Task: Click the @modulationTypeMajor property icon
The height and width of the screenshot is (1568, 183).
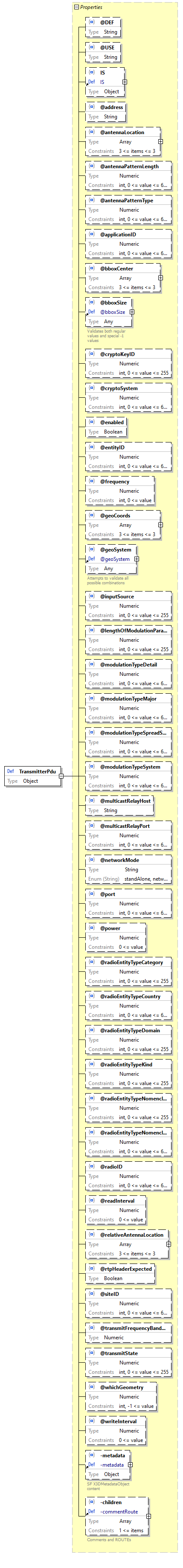Action: [92, 699]
